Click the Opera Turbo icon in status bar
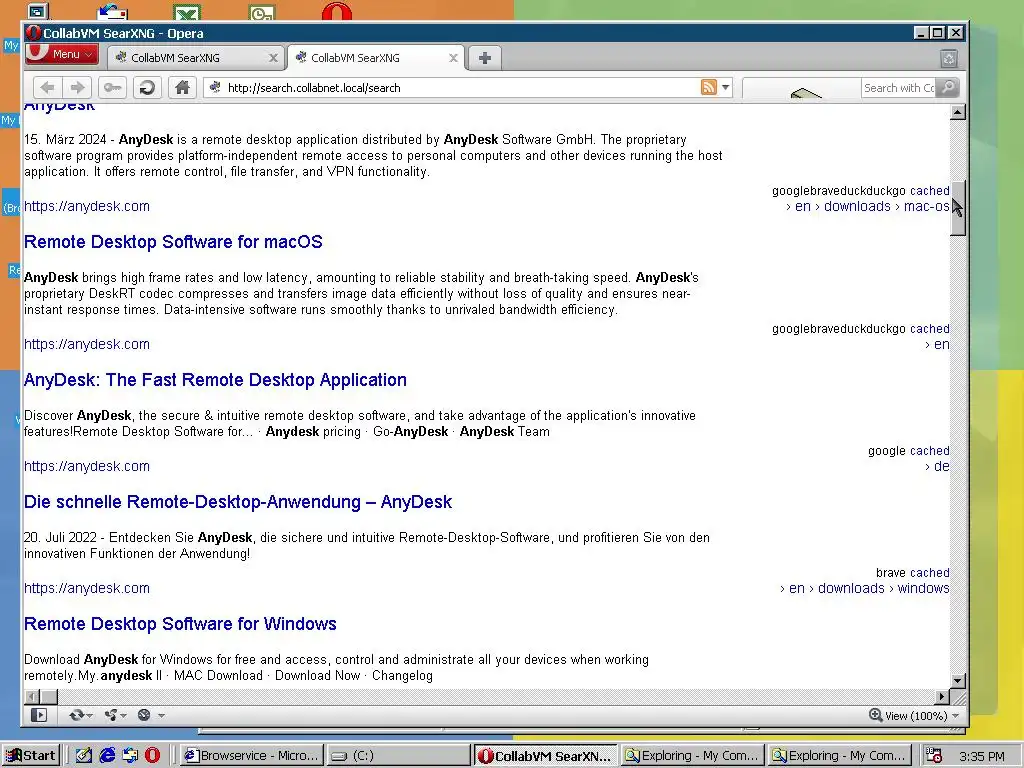Screen dimensions: 1024x768 coord(144,715)
